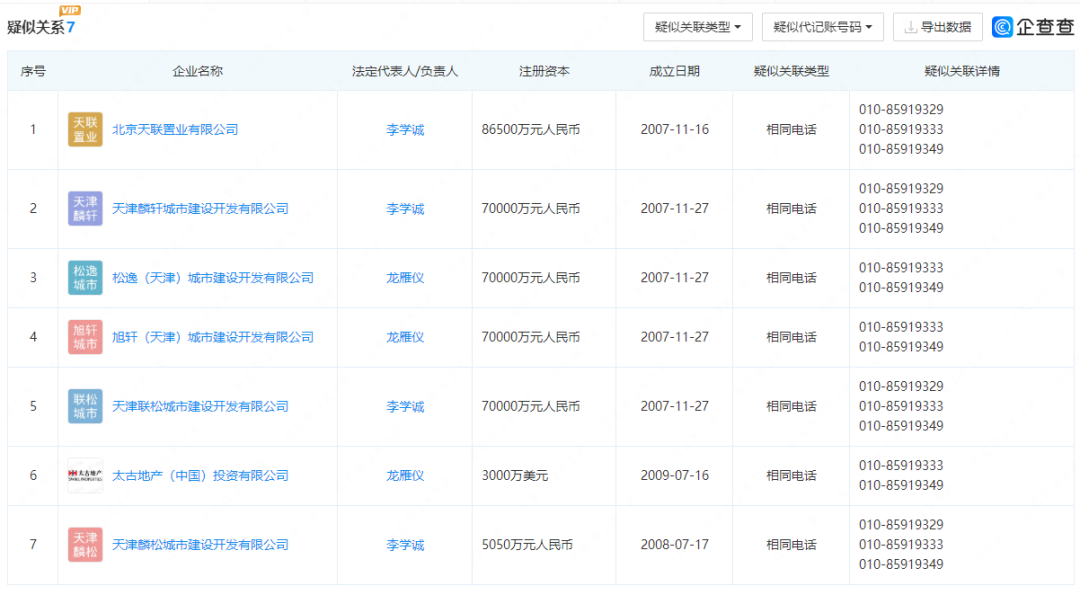Open the 疑似代记账号码 dropdown
The width and height of the screenshot is (1080, 595).
coord(822,27)
